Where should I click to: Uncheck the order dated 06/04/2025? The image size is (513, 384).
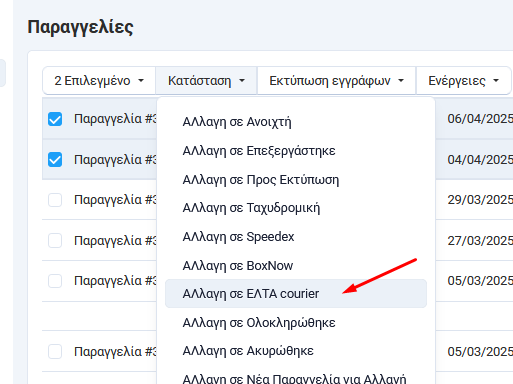point(55,119)
